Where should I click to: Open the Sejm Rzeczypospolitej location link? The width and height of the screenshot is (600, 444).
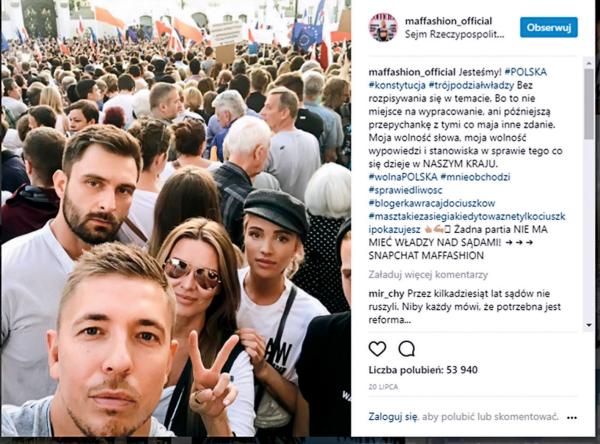[x=455, y=34]
